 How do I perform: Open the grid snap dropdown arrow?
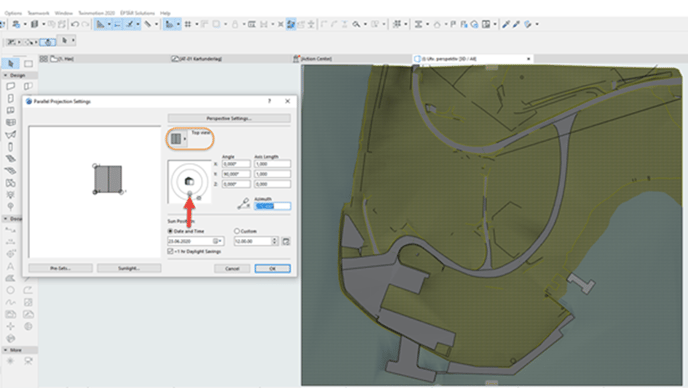[196, 24]
